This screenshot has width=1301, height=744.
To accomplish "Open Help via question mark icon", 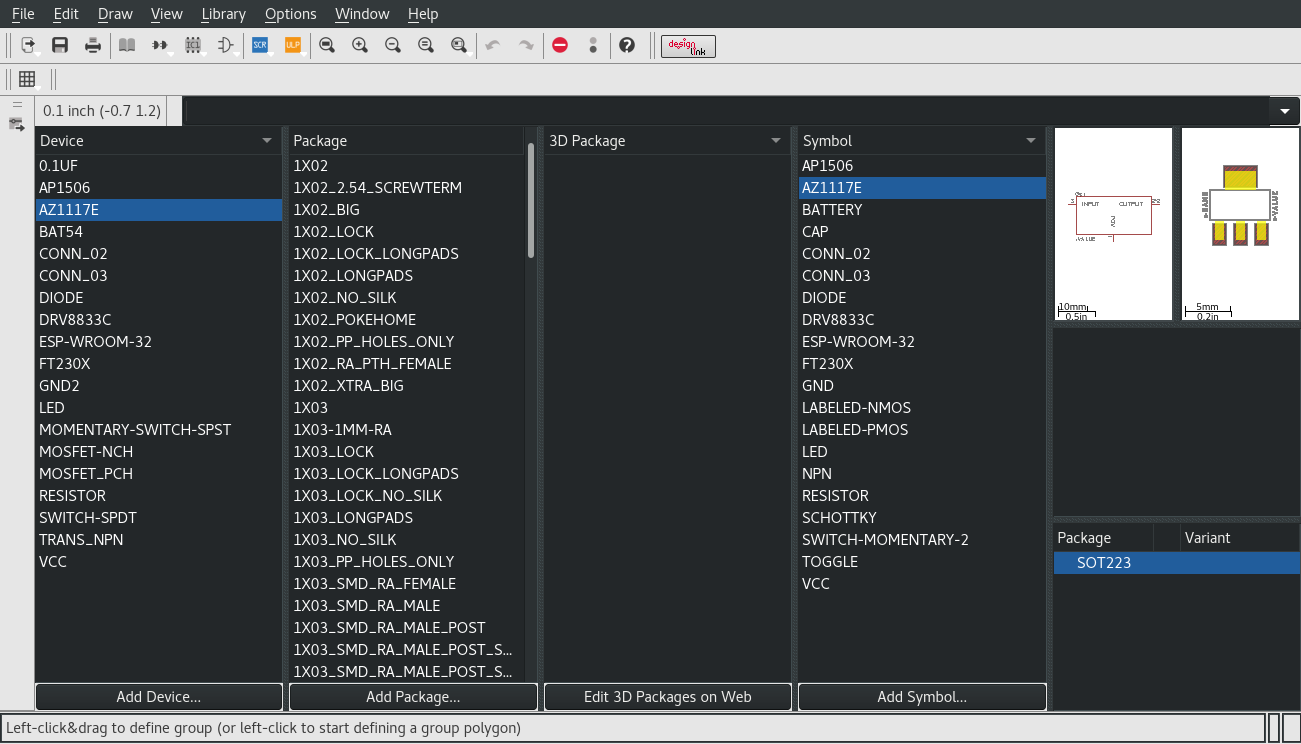I will [x=627, y=45].
